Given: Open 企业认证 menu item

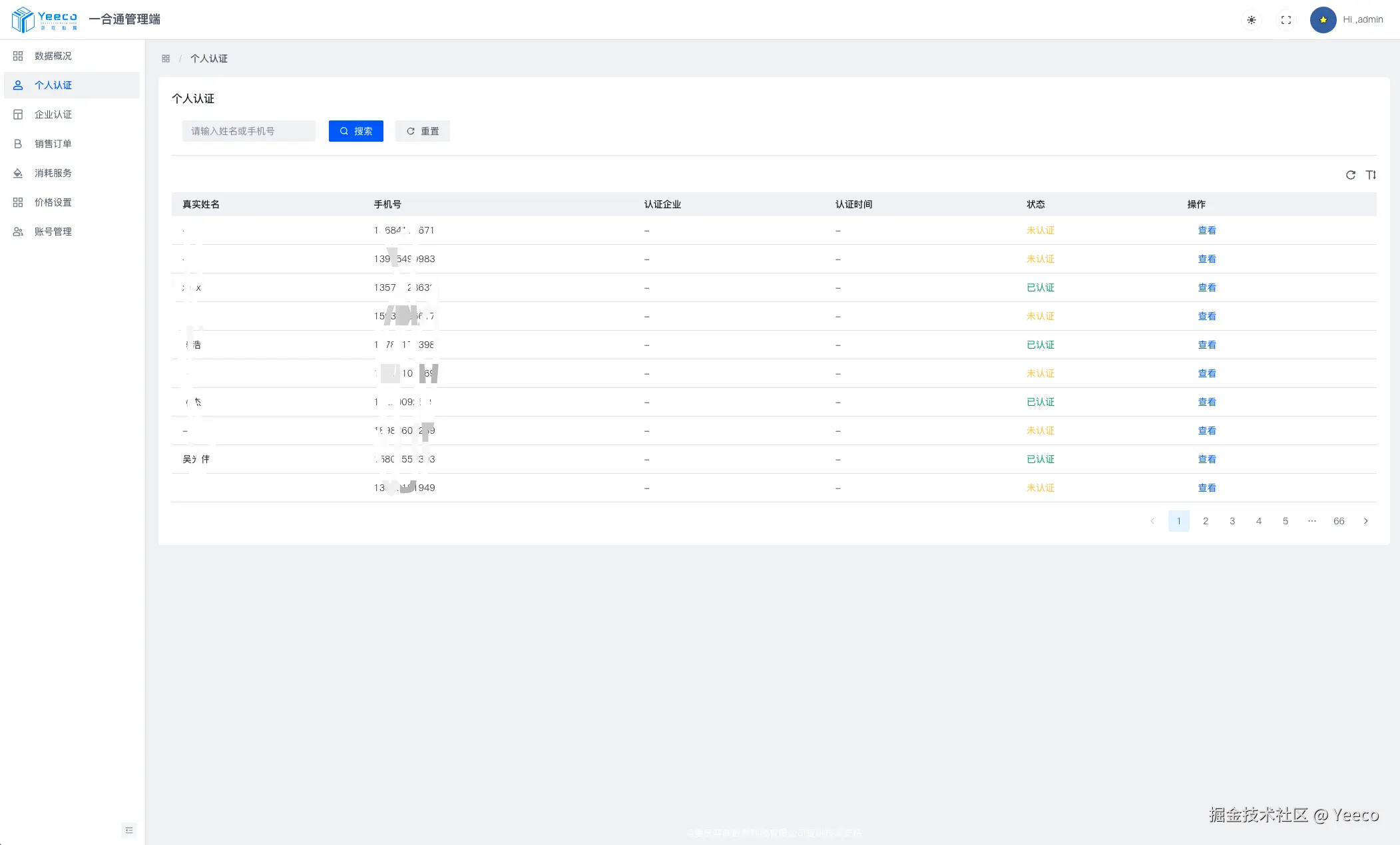Looking at the screenshot, I should click(x=53, y=114).
